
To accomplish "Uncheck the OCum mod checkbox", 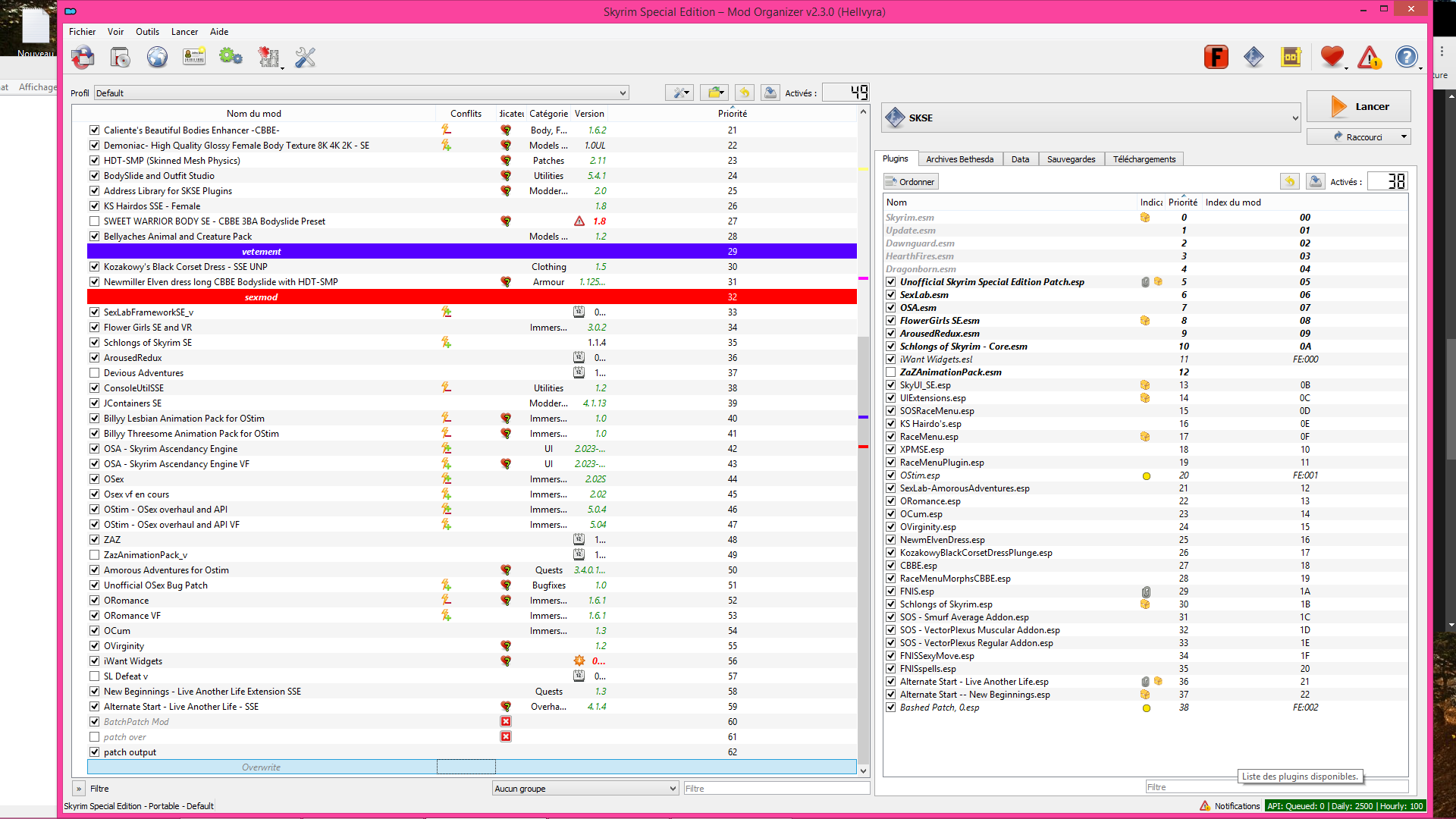I will pos(94,631).
